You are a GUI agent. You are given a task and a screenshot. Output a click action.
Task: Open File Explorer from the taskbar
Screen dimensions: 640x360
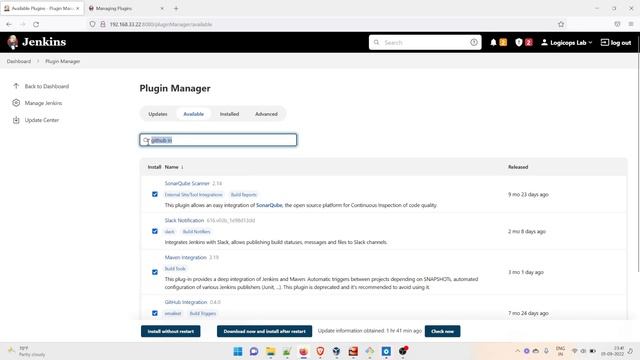pyautogui.click(x=270, y=351)
